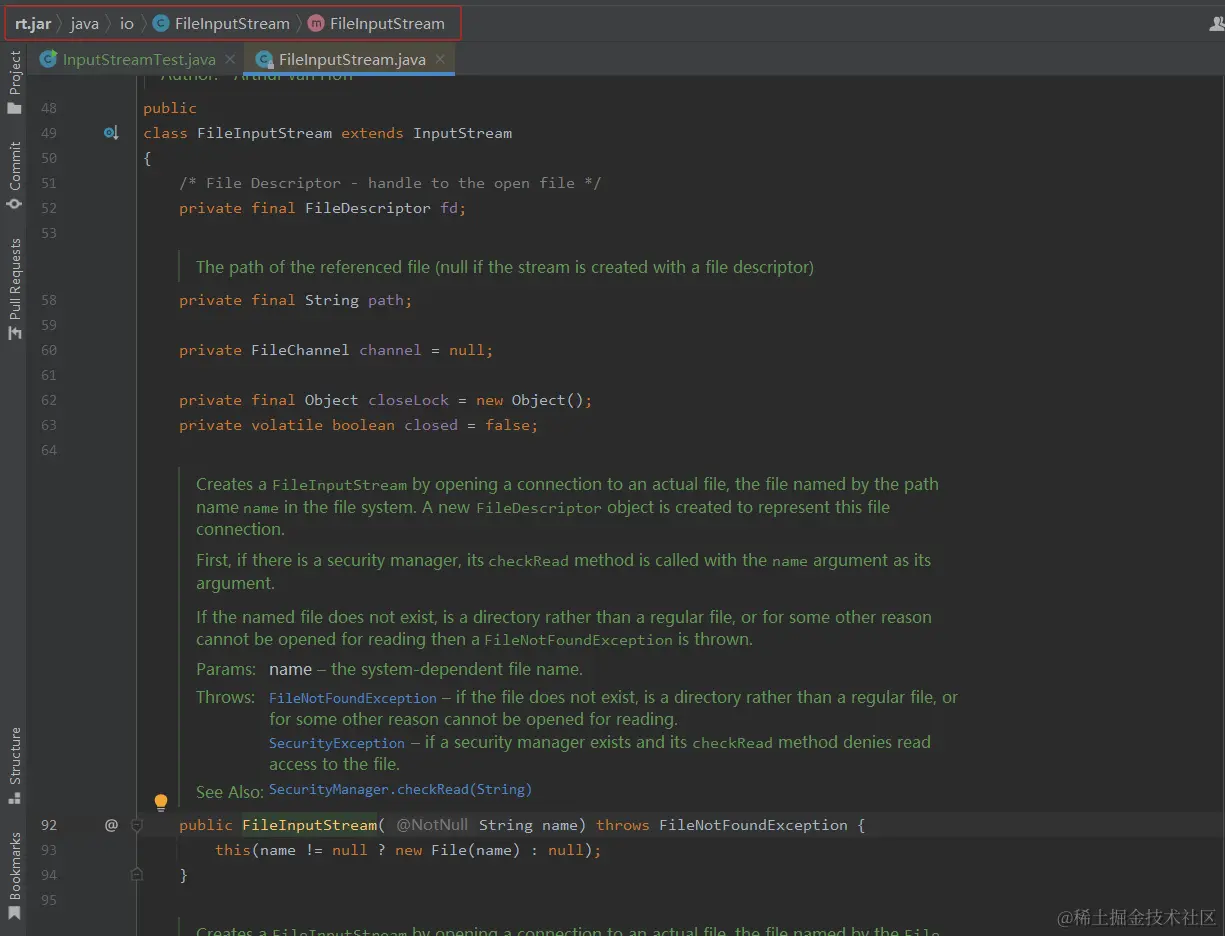Open the FileNotFoundException doc link
Viewport: 1225px width, 936px height.
(x=353, y=698)
